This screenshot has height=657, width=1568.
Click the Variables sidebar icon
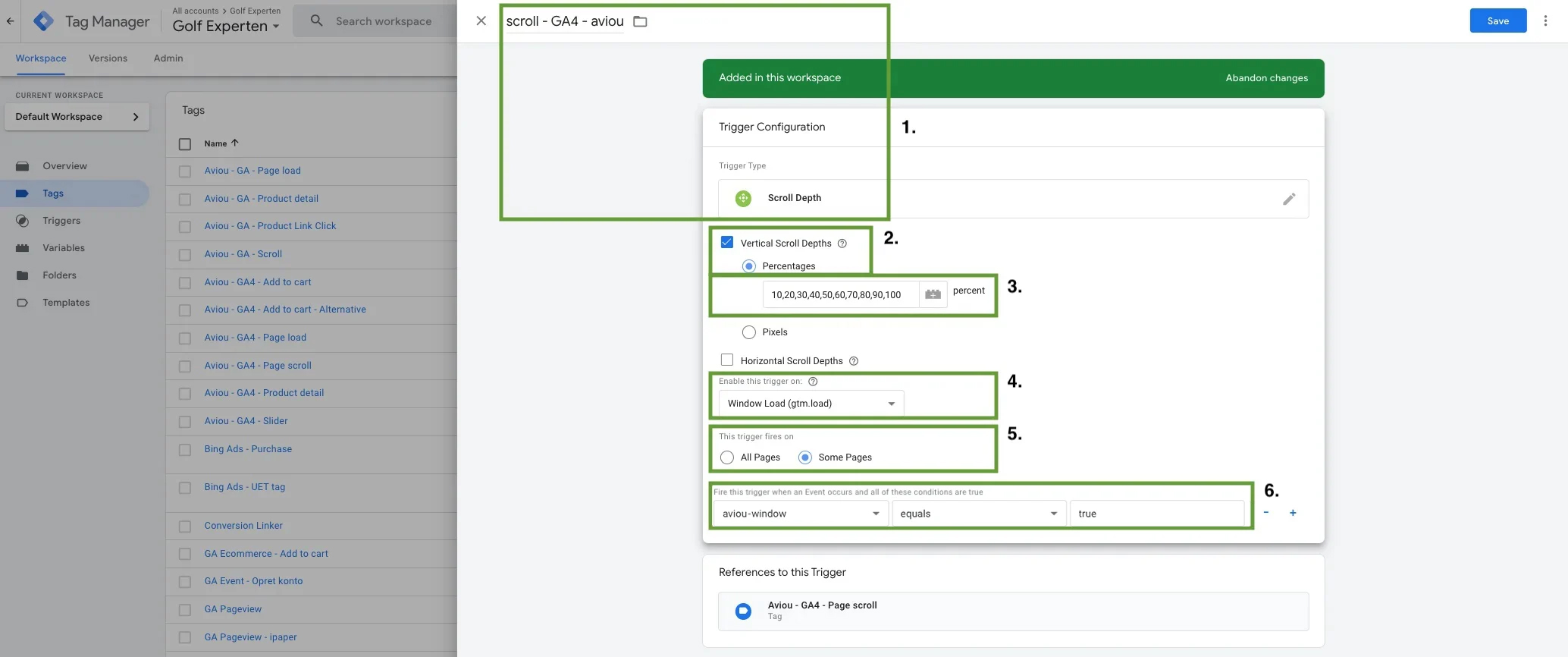point(23,248)
